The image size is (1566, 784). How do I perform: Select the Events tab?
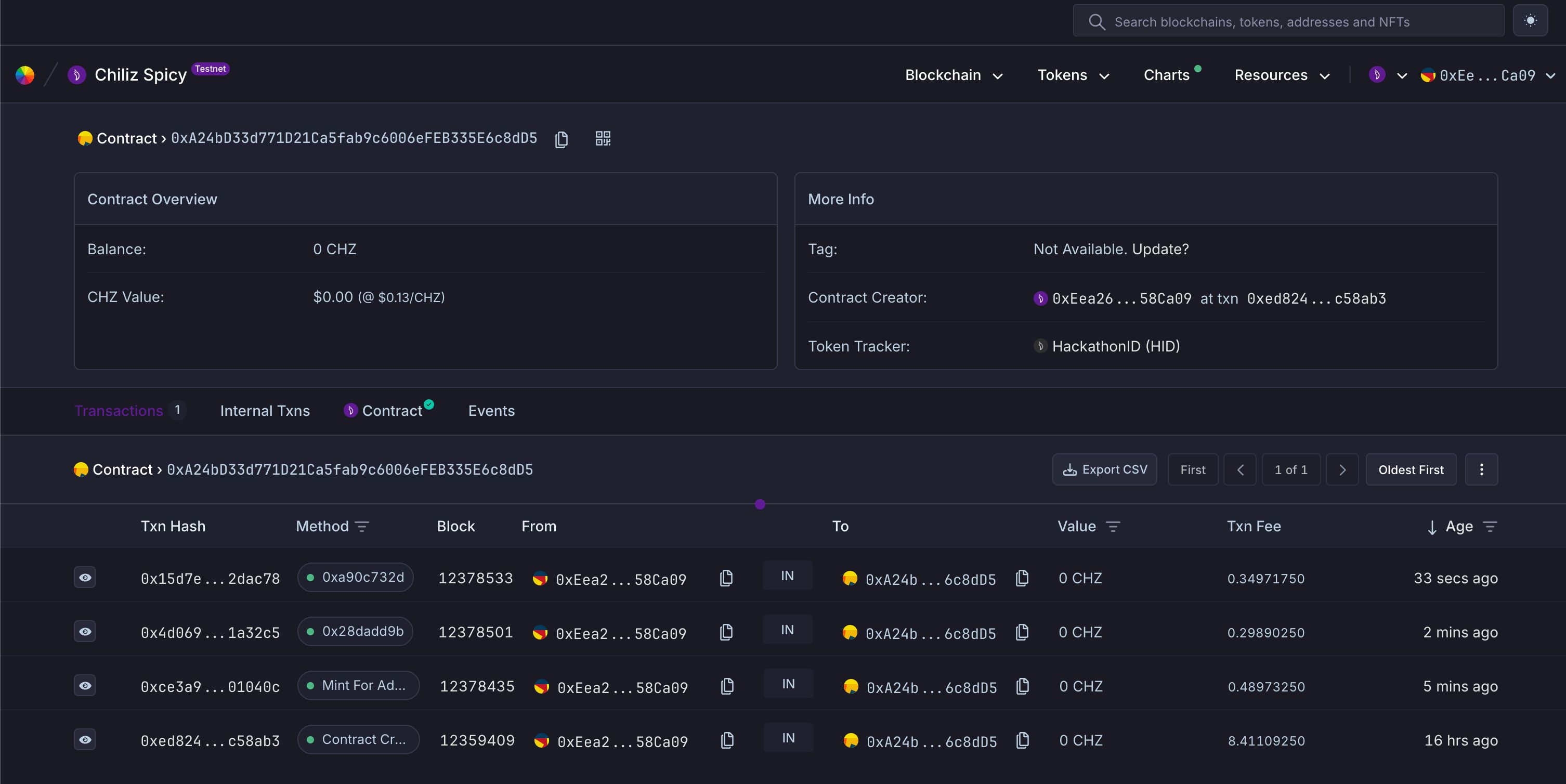pyautogui.click(x=491, y=409)
